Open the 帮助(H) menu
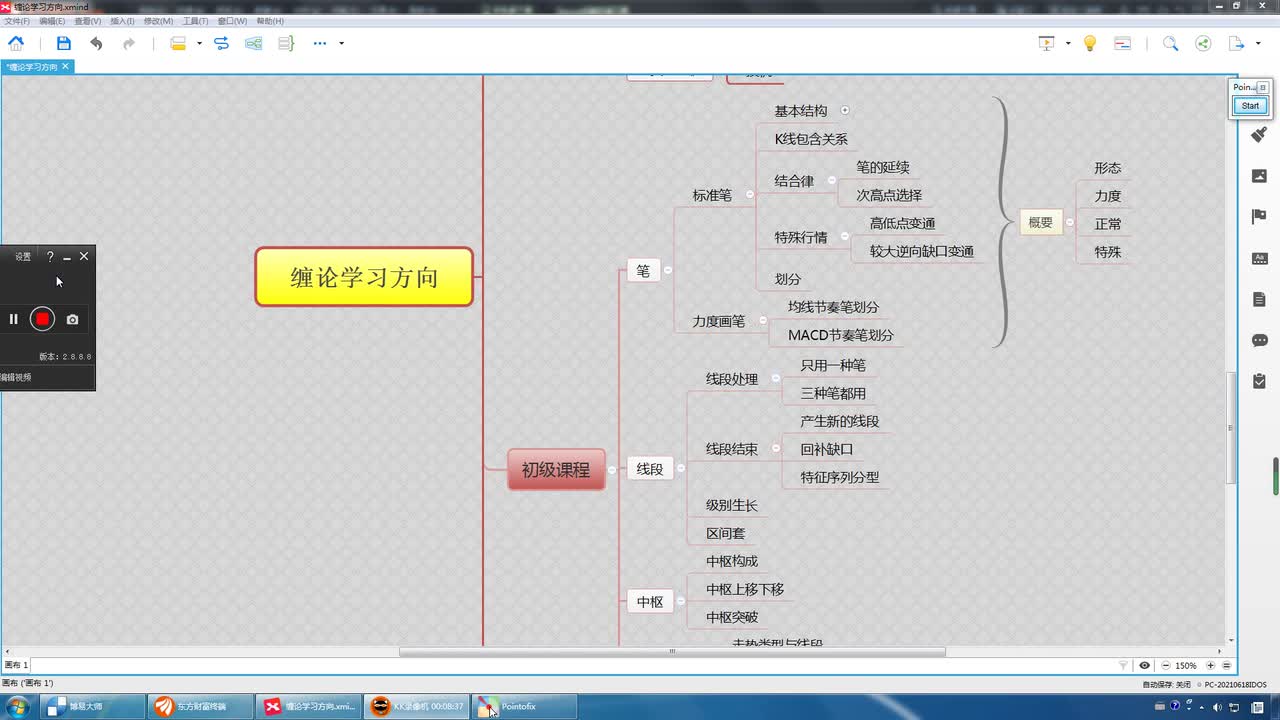The image size is (1280, 720). coord(270,21)
